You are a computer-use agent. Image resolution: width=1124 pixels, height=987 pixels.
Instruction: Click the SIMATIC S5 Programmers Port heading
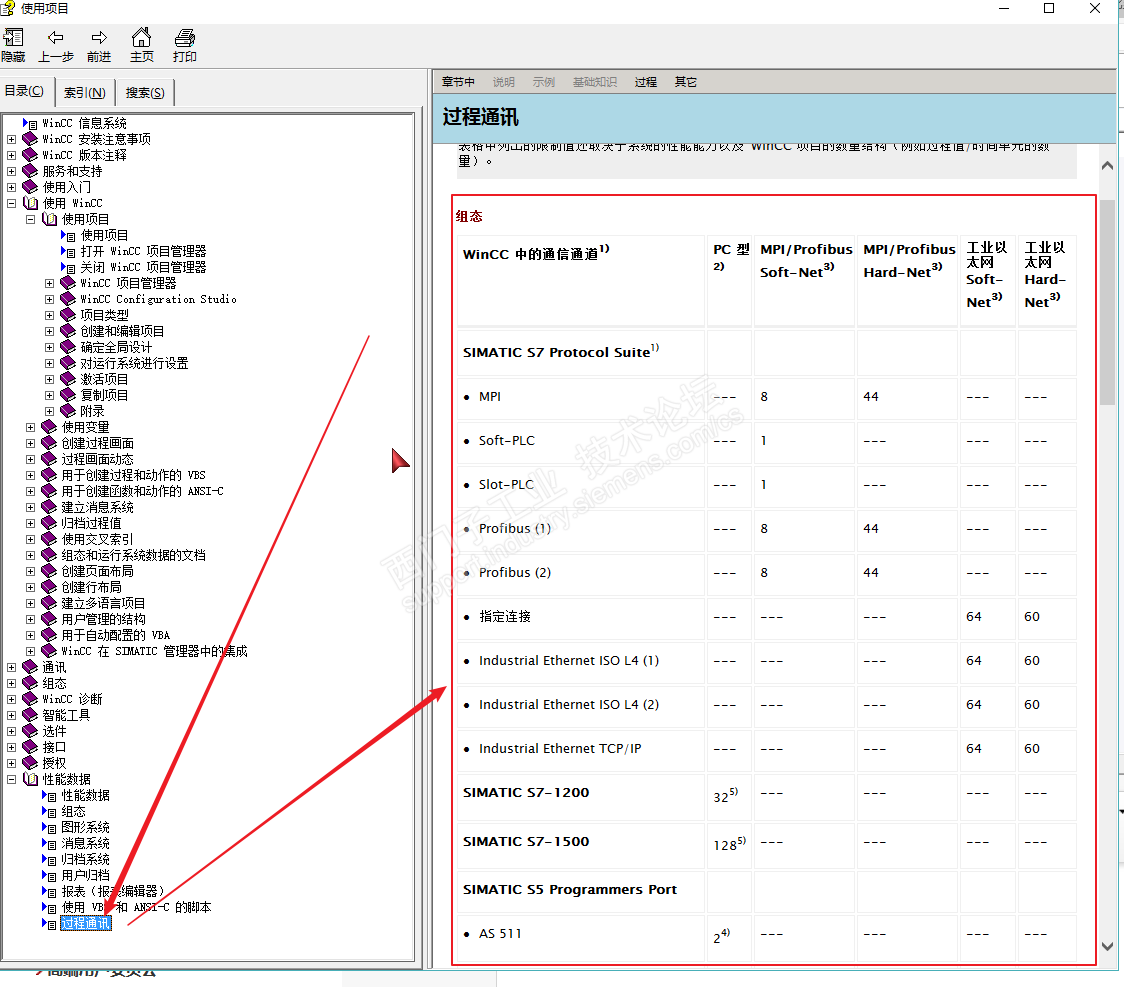pos(570,890)
